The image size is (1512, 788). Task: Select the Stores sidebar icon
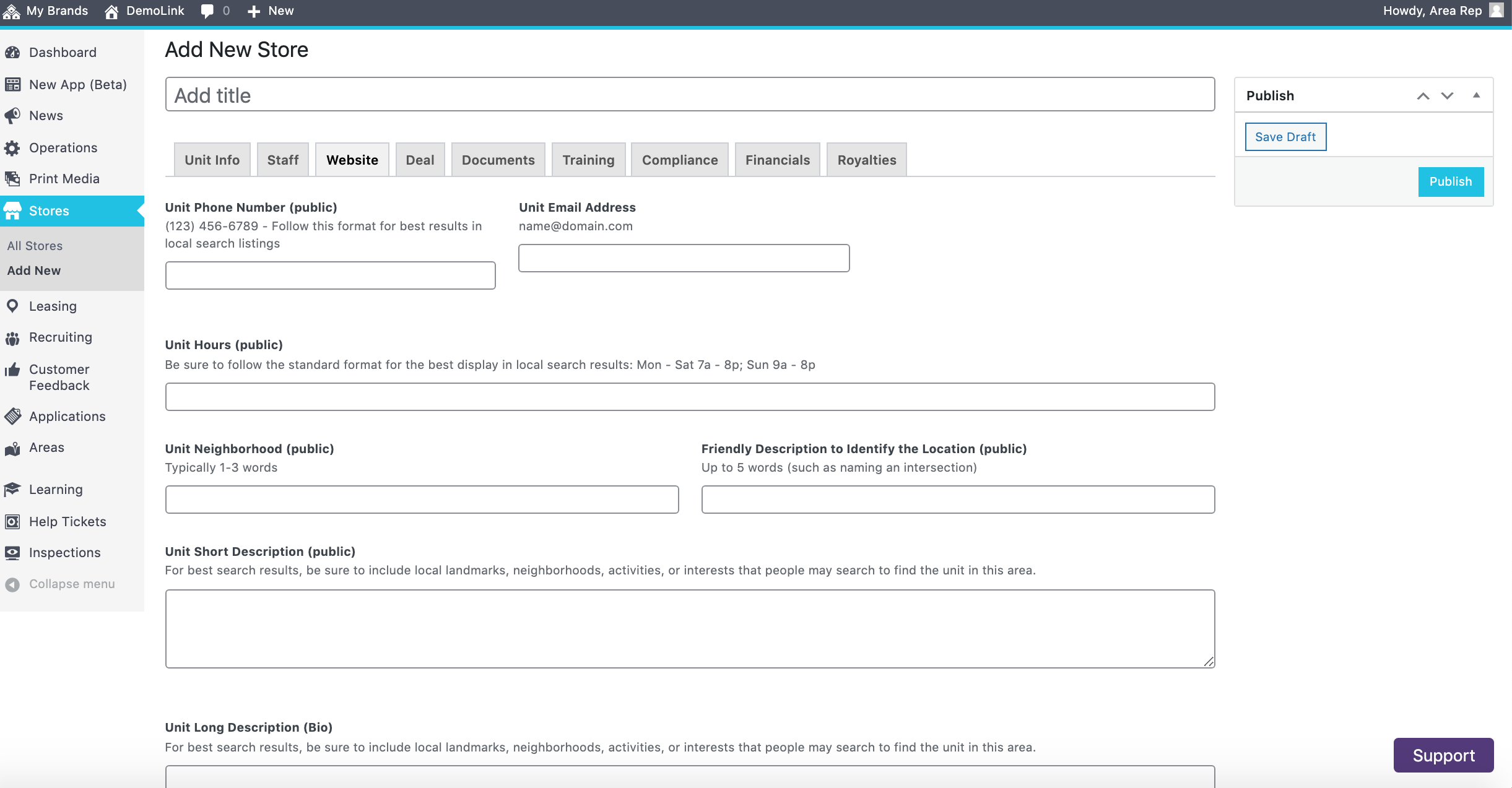[x=14, y=210]
